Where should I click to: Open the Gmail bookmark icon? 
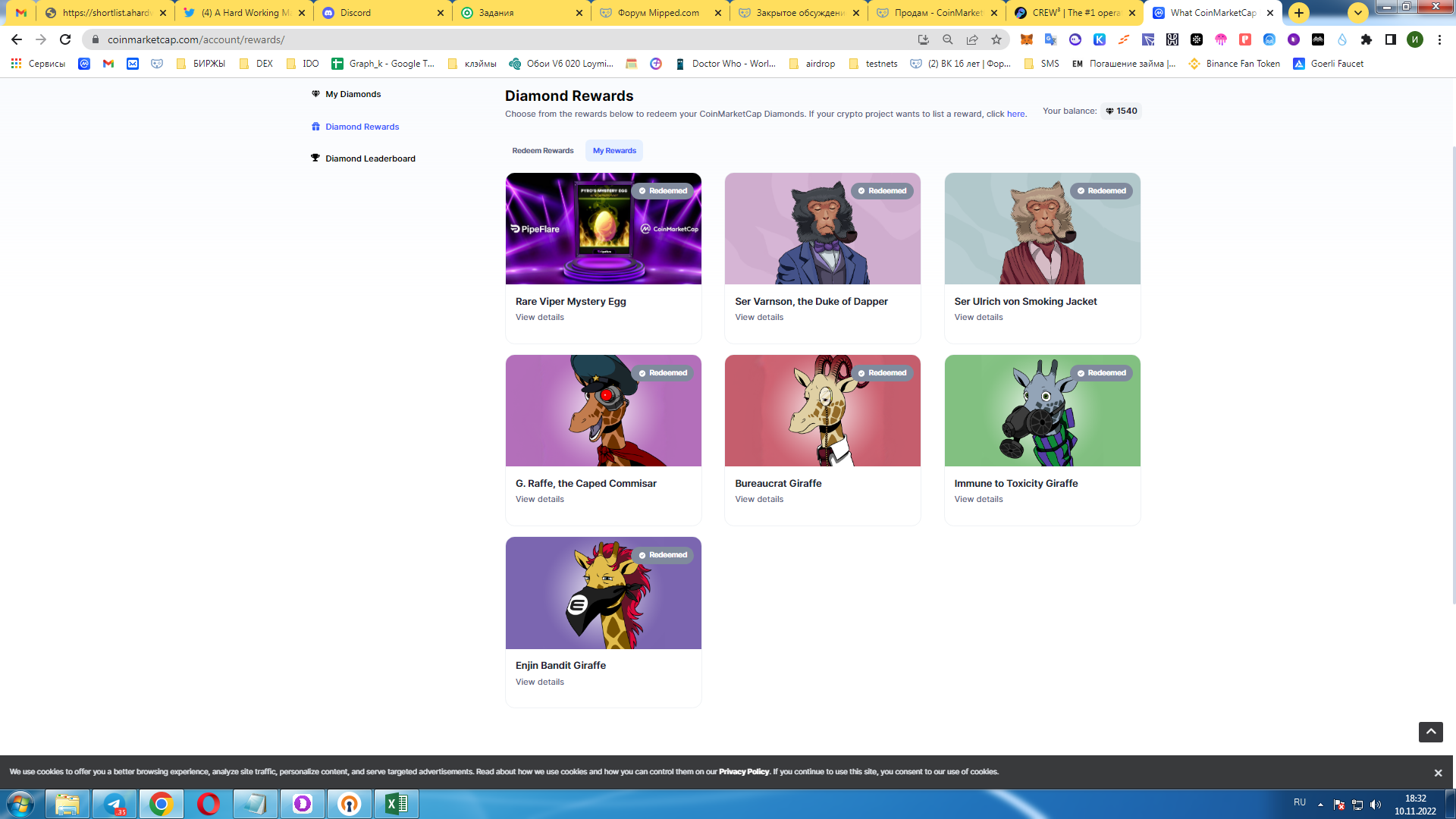tap(108, 64)
